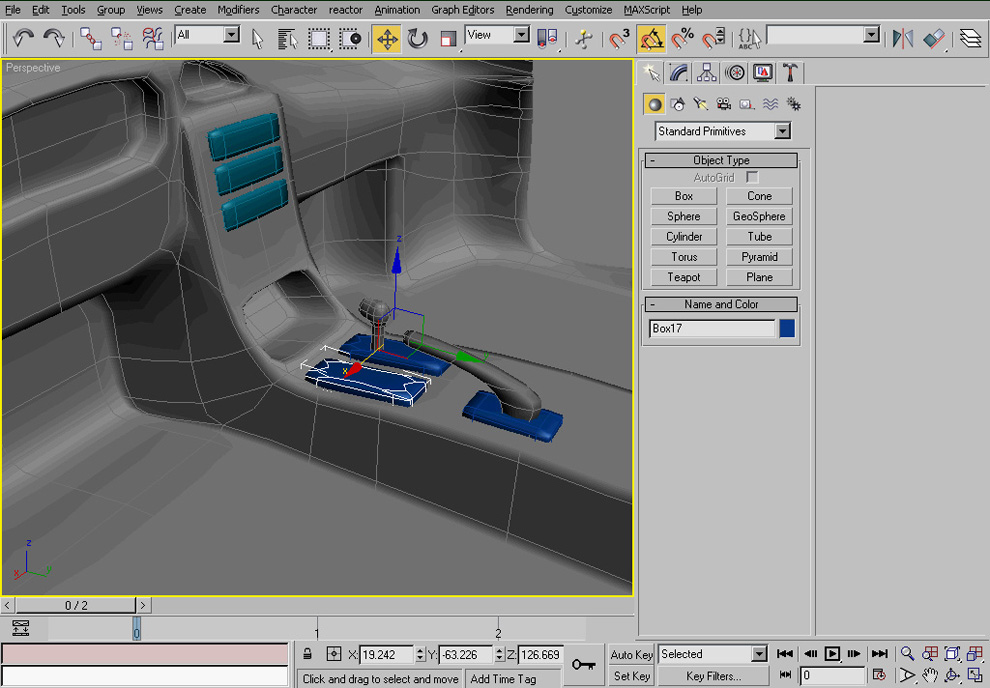Open the Modifiers menu
The height and width of the screenshot is (688, 990).
coord(238,10)
